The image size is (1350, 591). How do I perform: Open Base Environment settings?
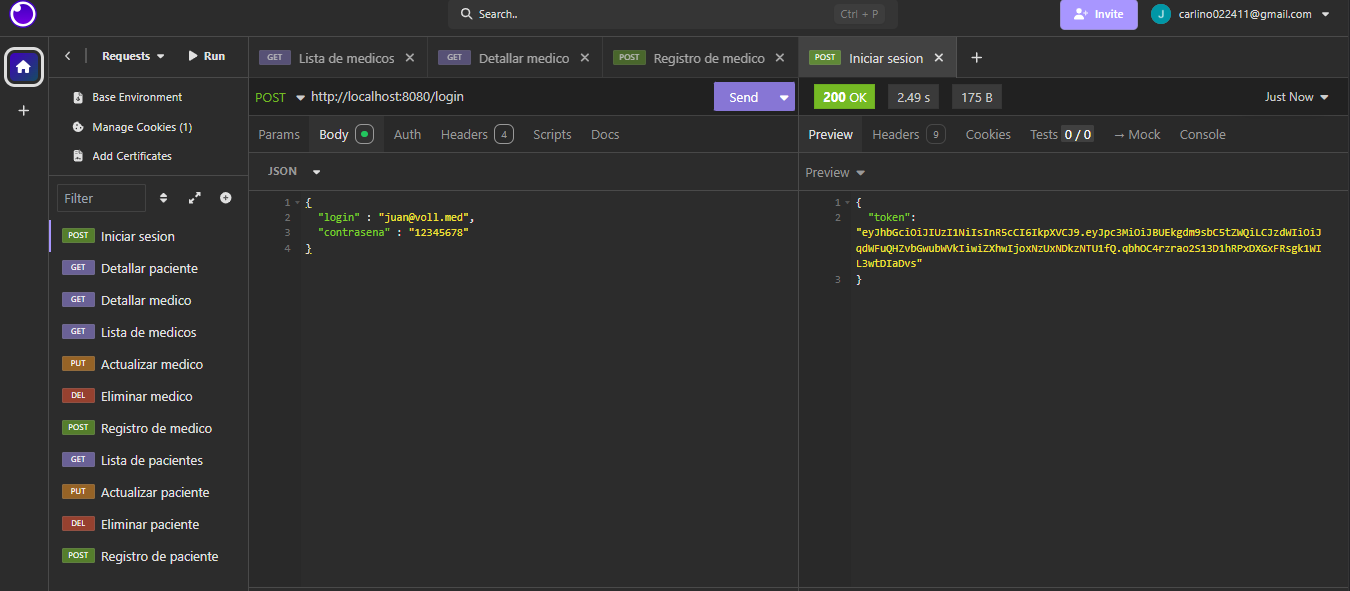[128, 97]
